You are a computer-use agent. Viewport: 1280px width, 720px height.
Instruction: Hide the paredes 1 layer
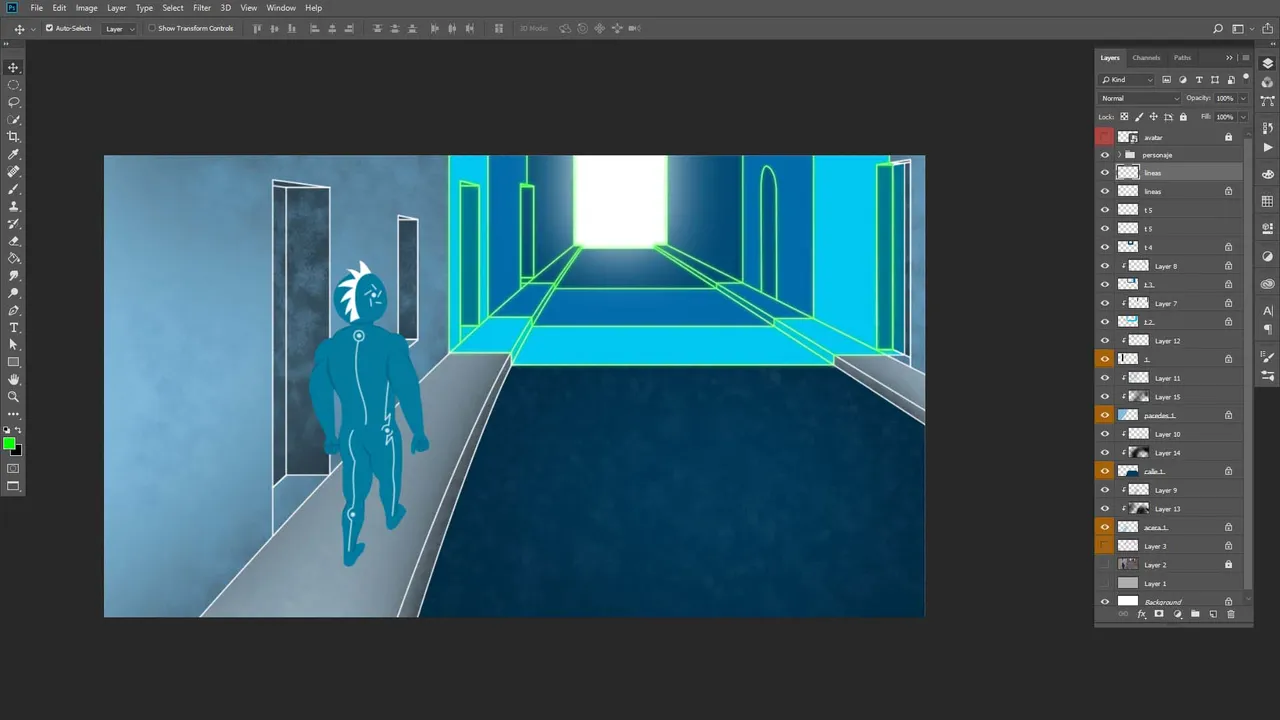coord(1105,415)
